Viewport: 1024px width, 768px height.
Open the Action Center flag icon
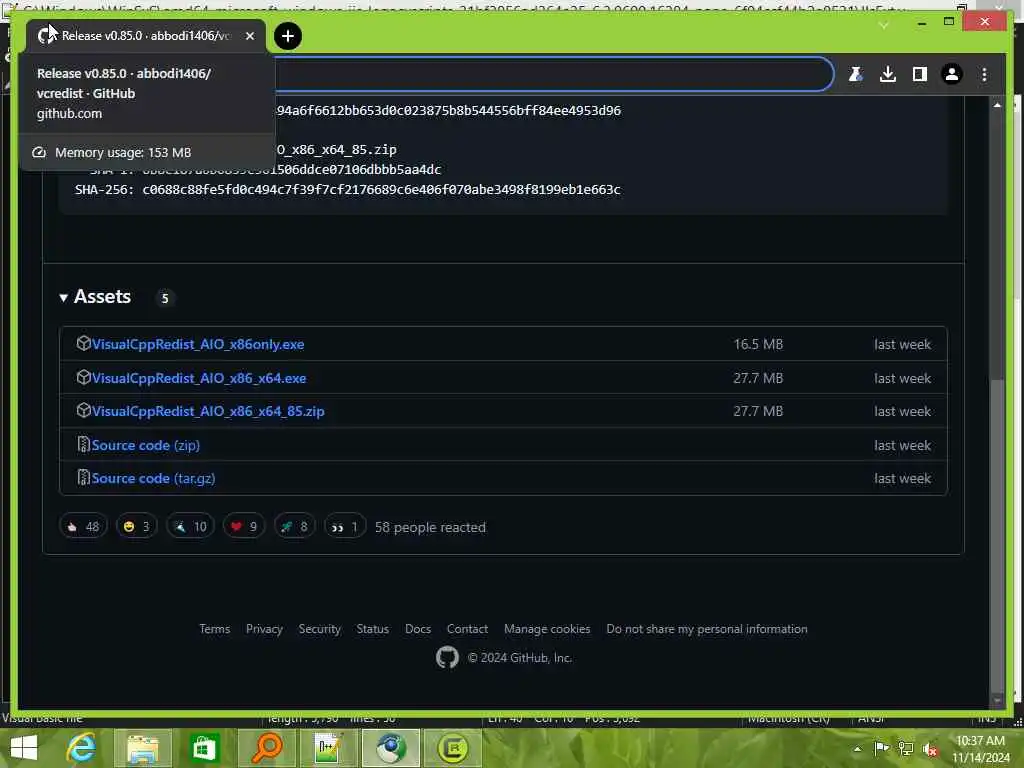[x=881, y=748]
